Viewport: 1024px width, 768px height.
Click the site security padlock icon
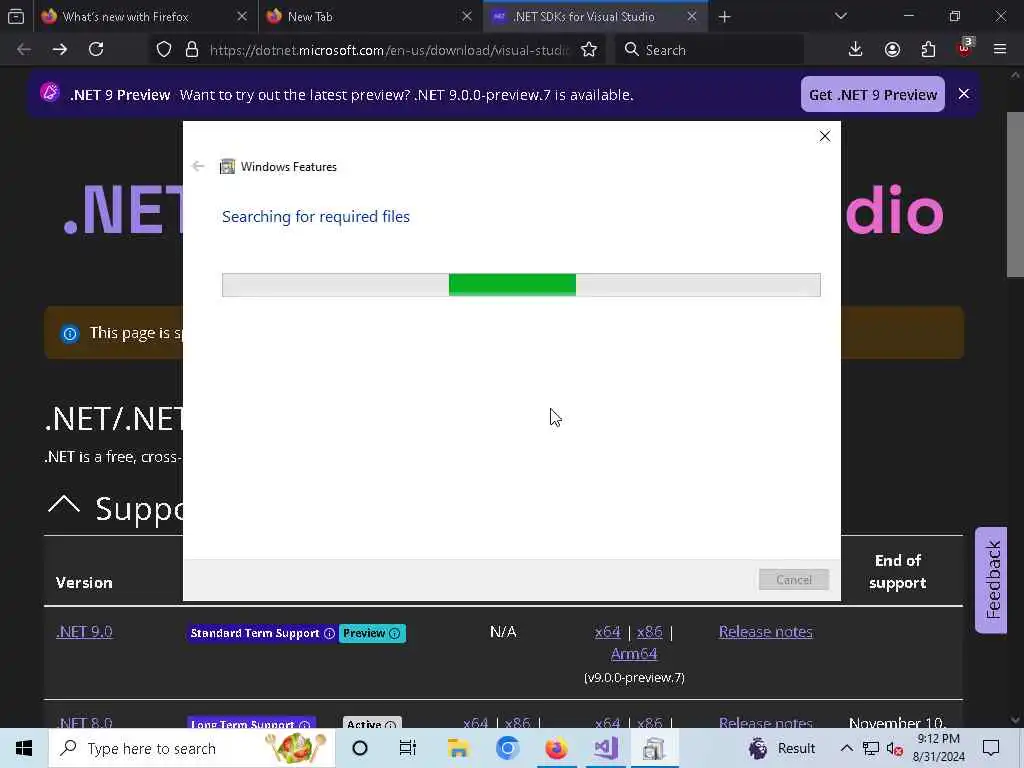[x=191, y=50]
